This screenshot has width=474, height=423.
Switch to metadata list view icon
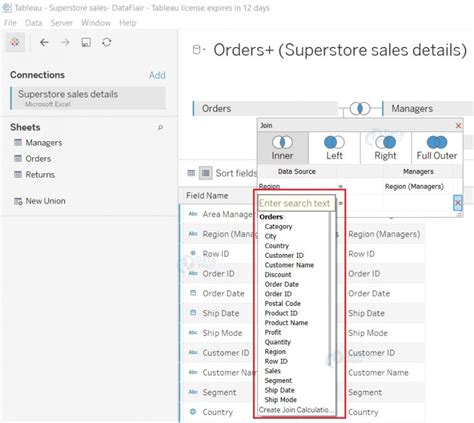206,173
